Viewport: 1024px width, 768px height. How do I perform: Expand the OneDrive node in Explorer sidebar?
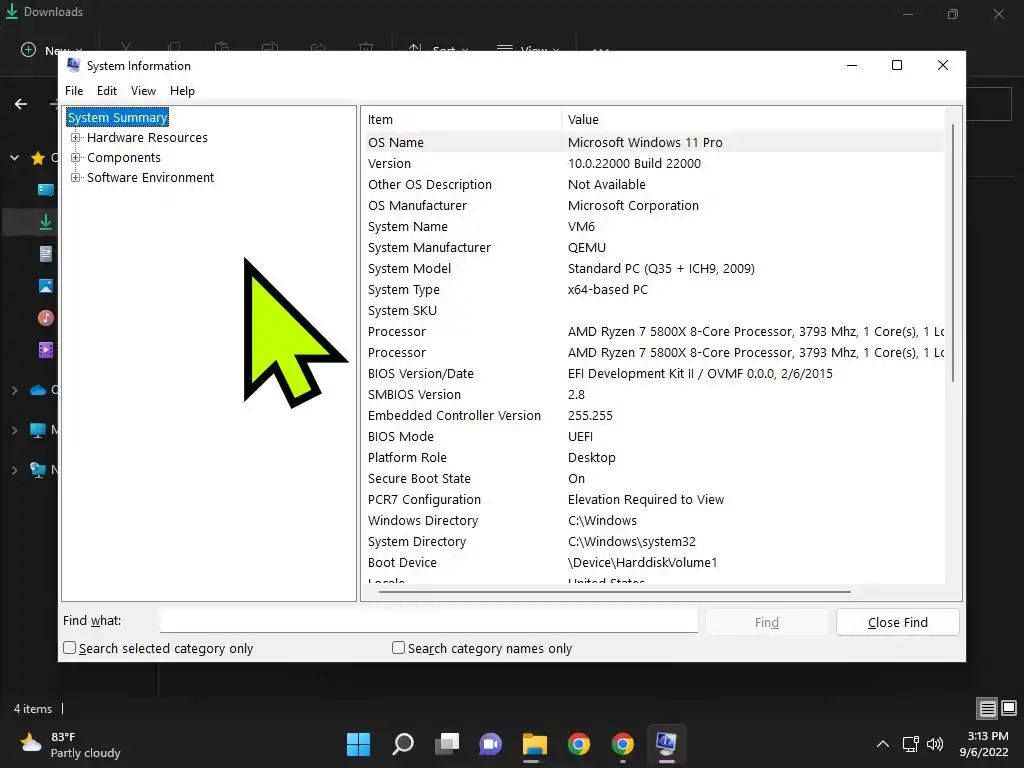[x=14, y=391]
